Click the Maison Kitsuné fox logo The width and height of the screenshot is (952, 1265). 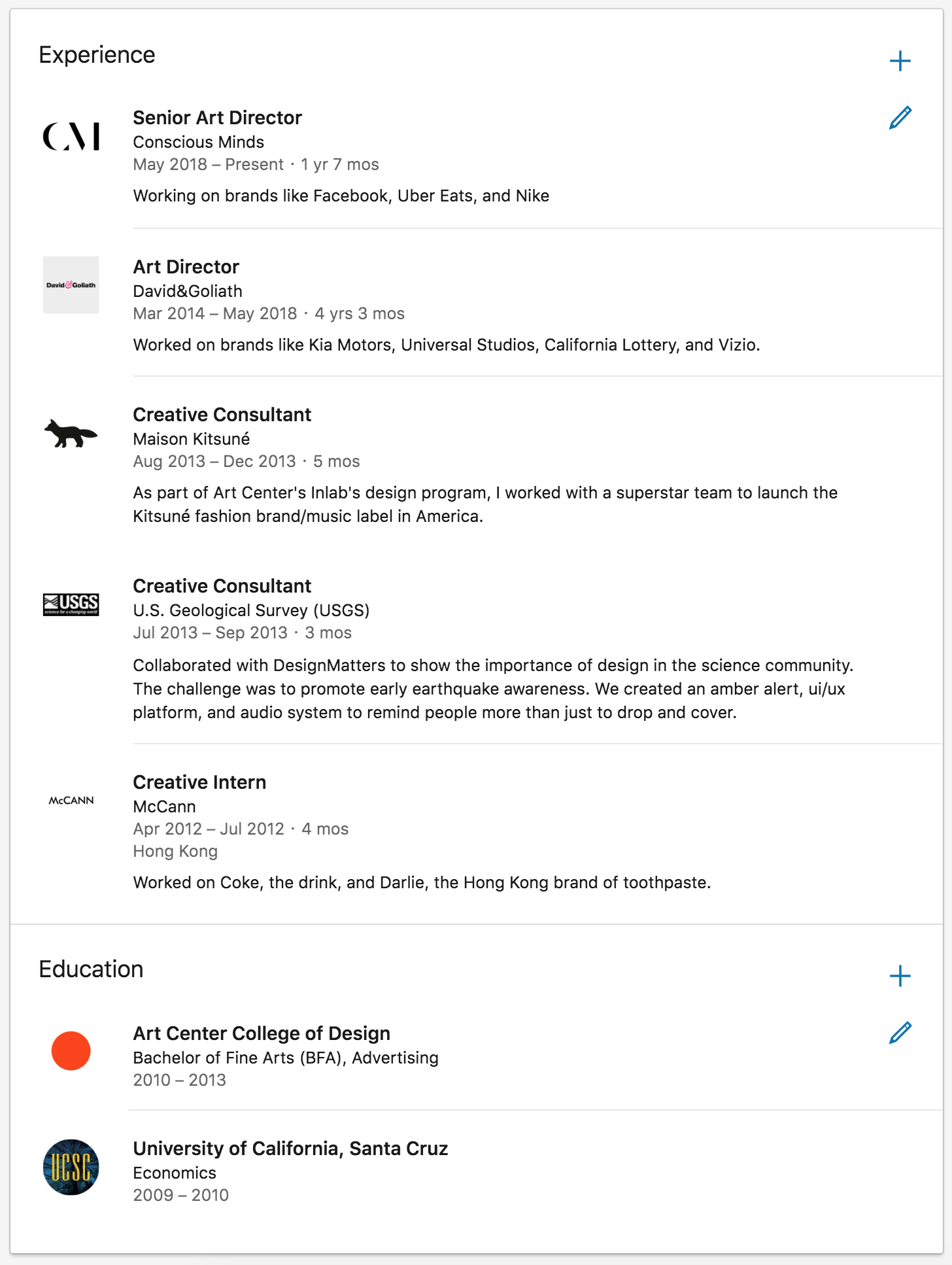pos(71,433)
